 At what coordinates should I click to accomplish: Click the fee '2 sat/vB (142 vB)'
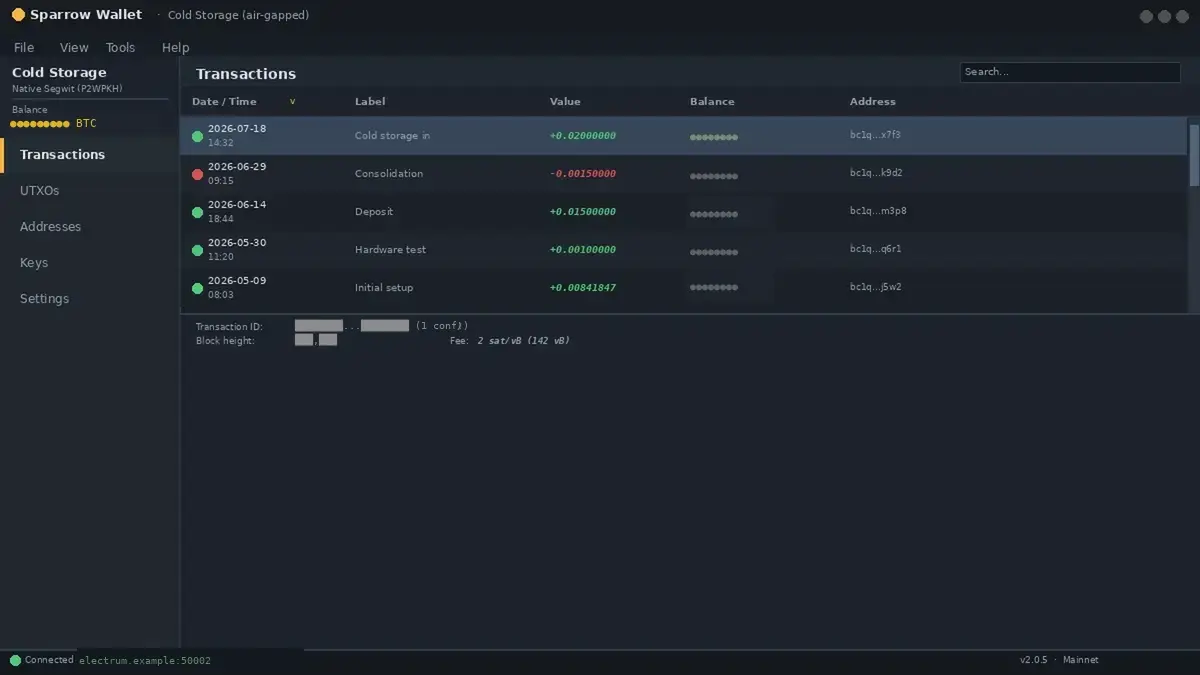pos(523,341)
